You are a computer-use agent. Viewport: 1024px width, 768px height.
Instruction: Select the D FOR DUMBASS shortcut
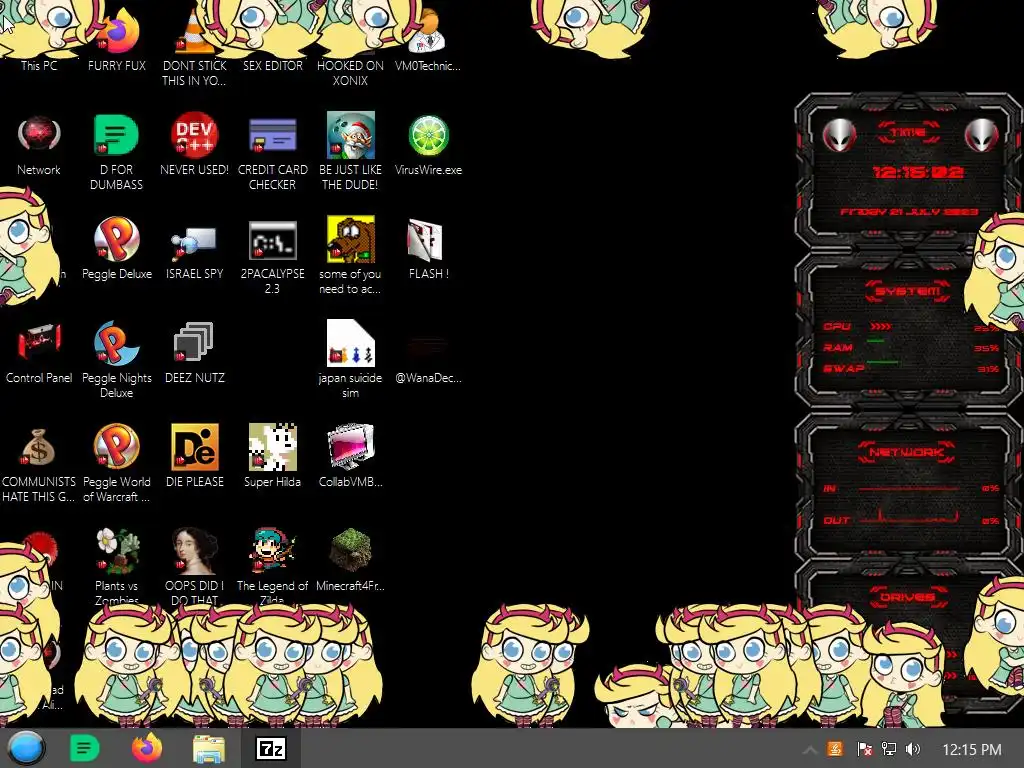click(x=116, y=152)
